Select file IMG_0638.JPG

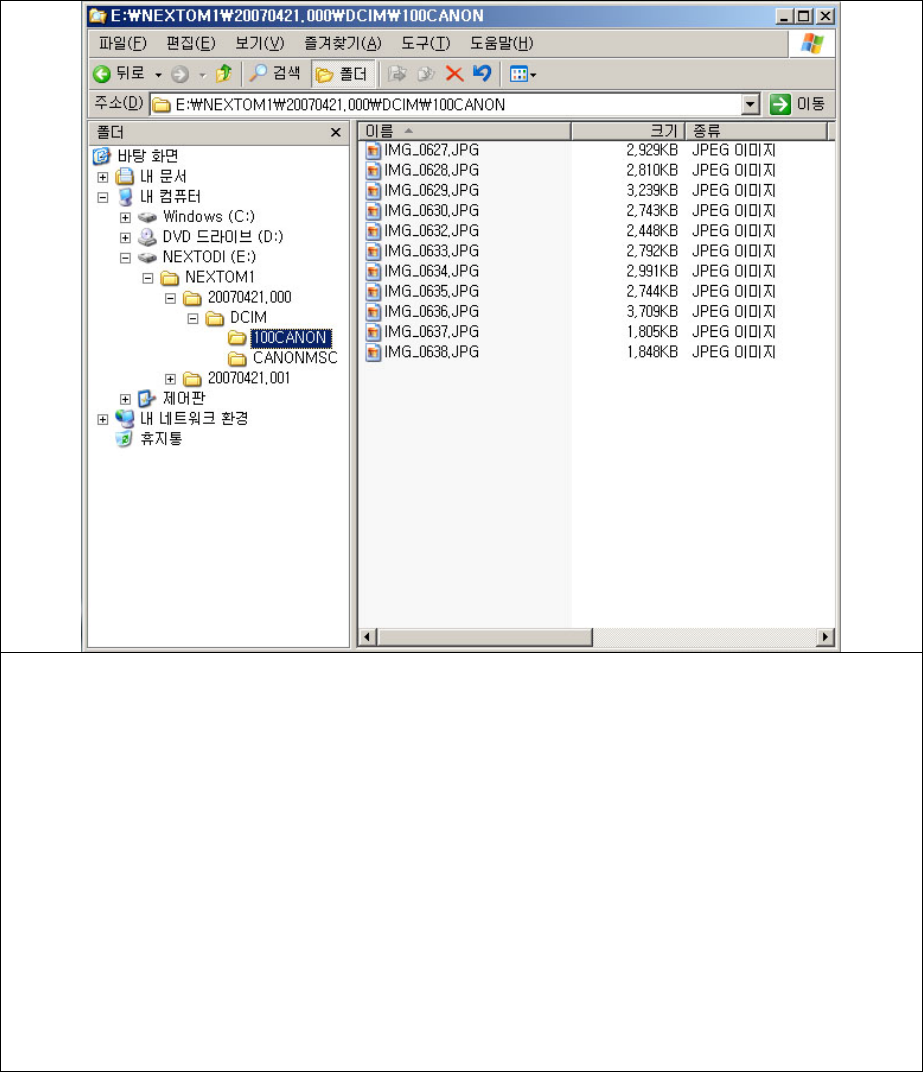[x=431, y=352]
